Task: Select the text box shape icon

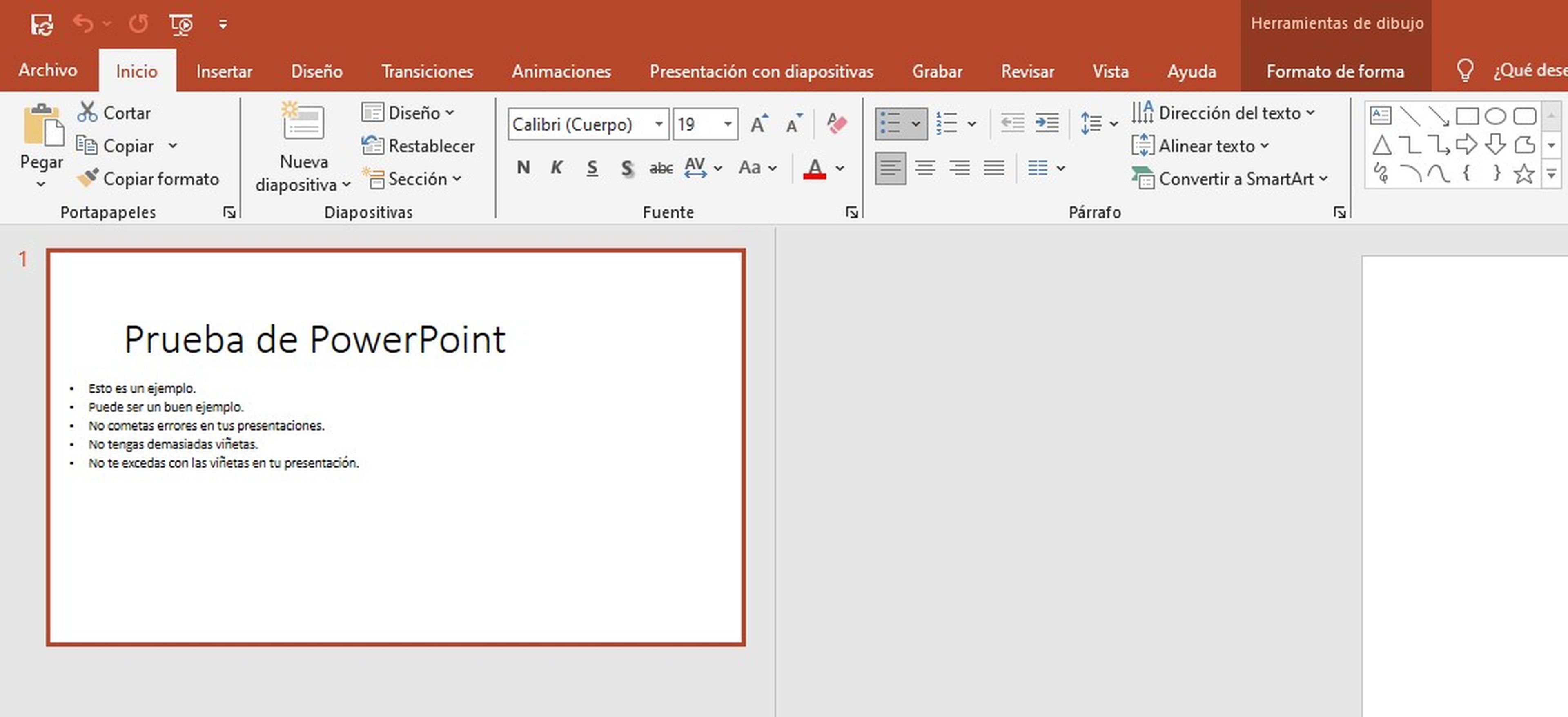Action: coord(1381,115)
